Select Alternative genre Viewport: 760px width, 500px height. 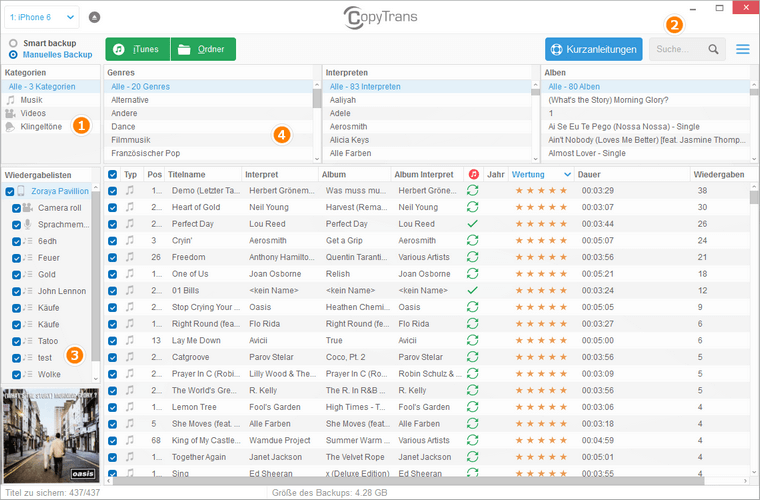[208, 100]
